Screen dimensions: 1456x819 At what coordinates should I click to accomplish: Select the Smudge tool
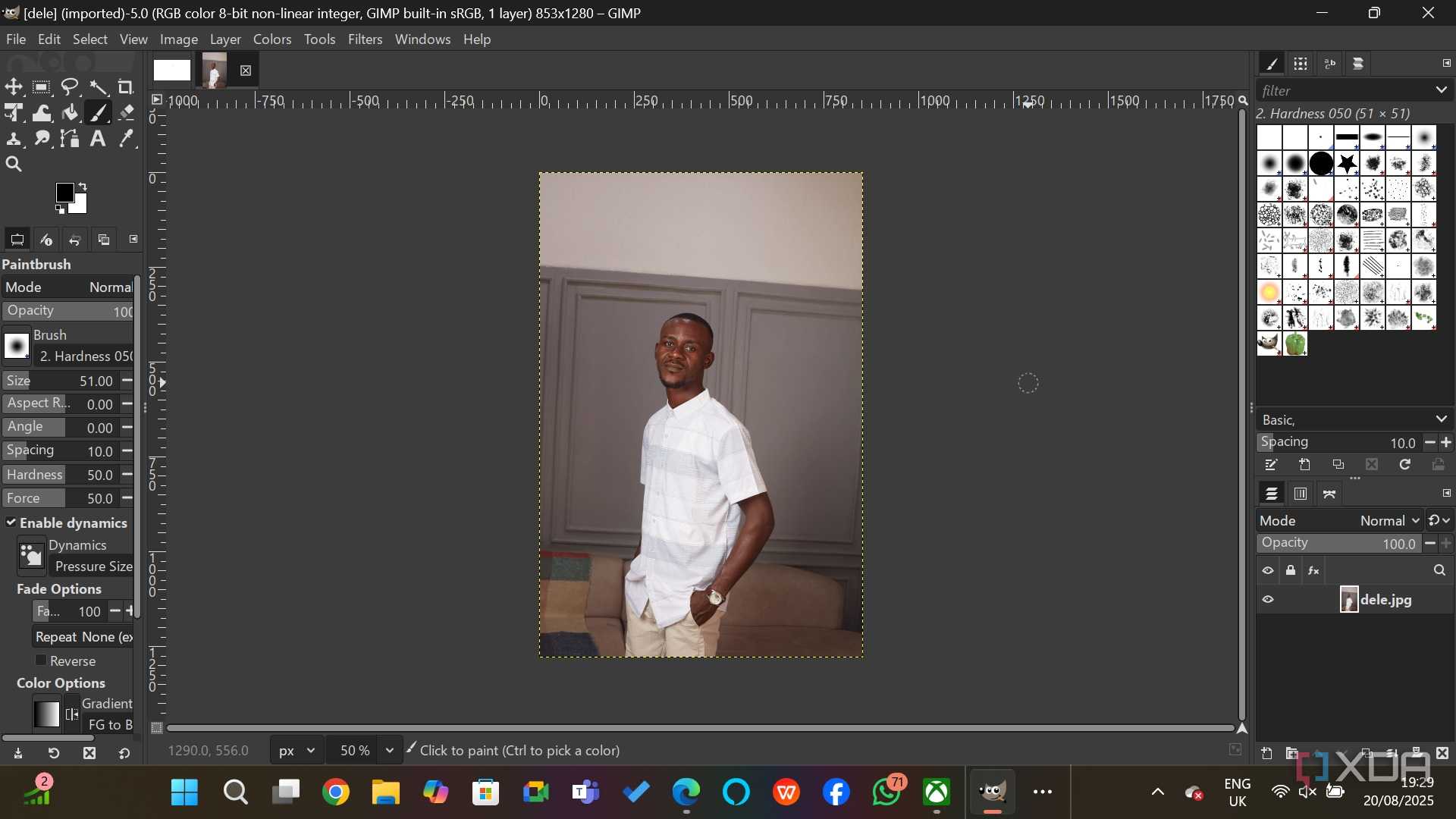[42, 139]
